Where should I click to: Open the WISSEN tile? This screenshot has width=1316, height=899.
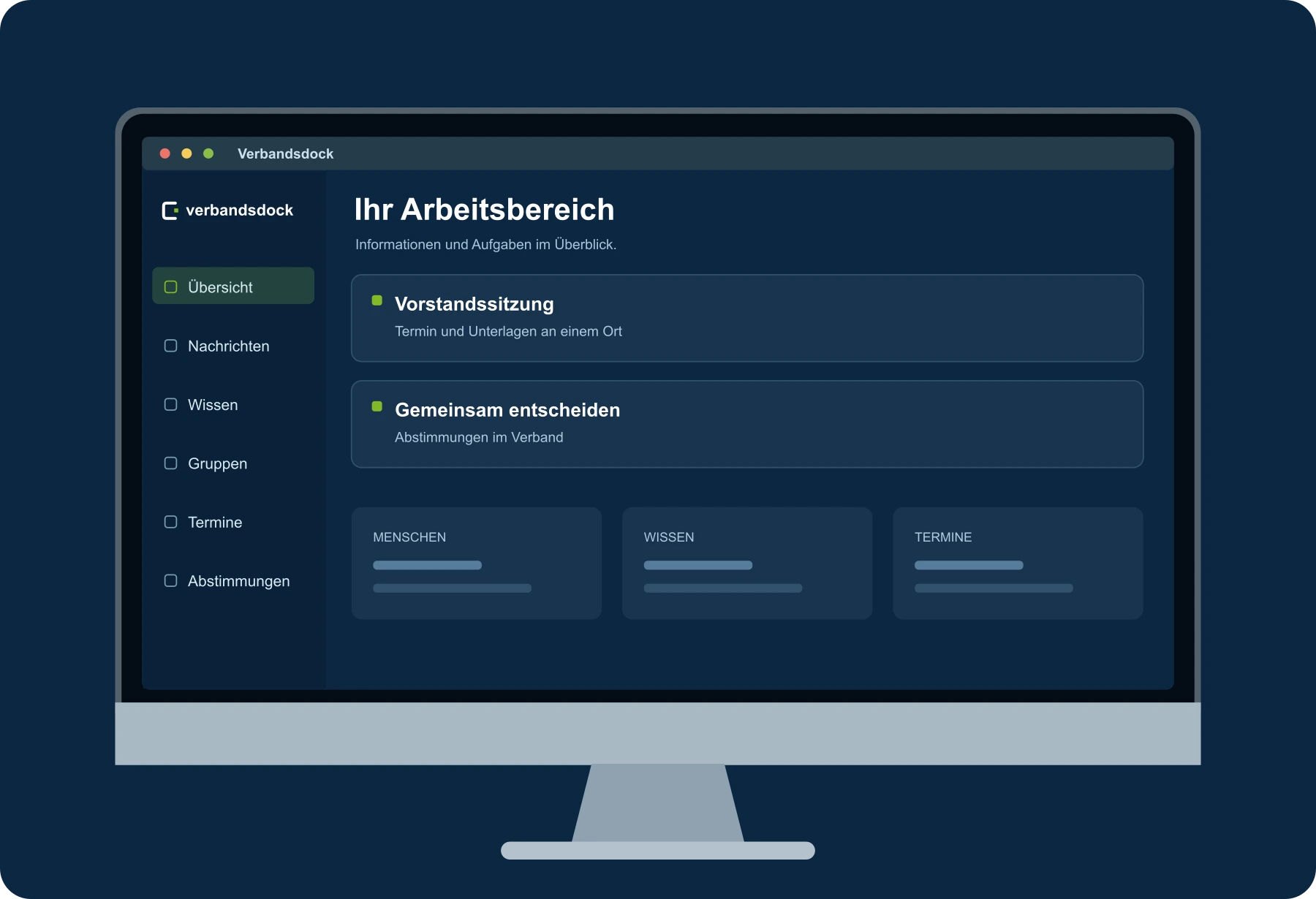(x=747, y=564)
